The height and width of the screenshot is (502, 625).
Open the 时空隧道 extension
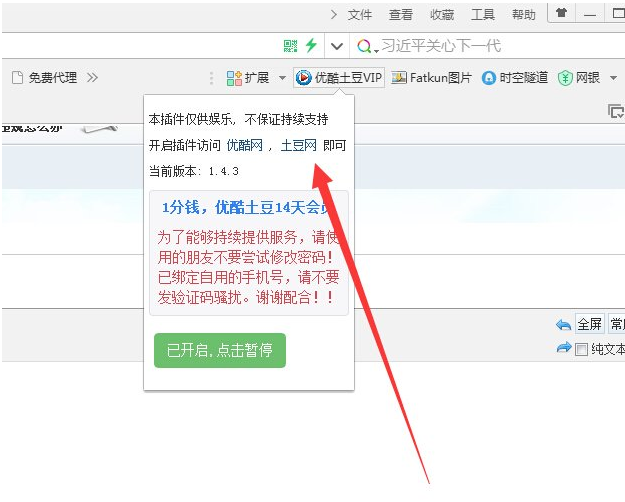pos(515,78)
